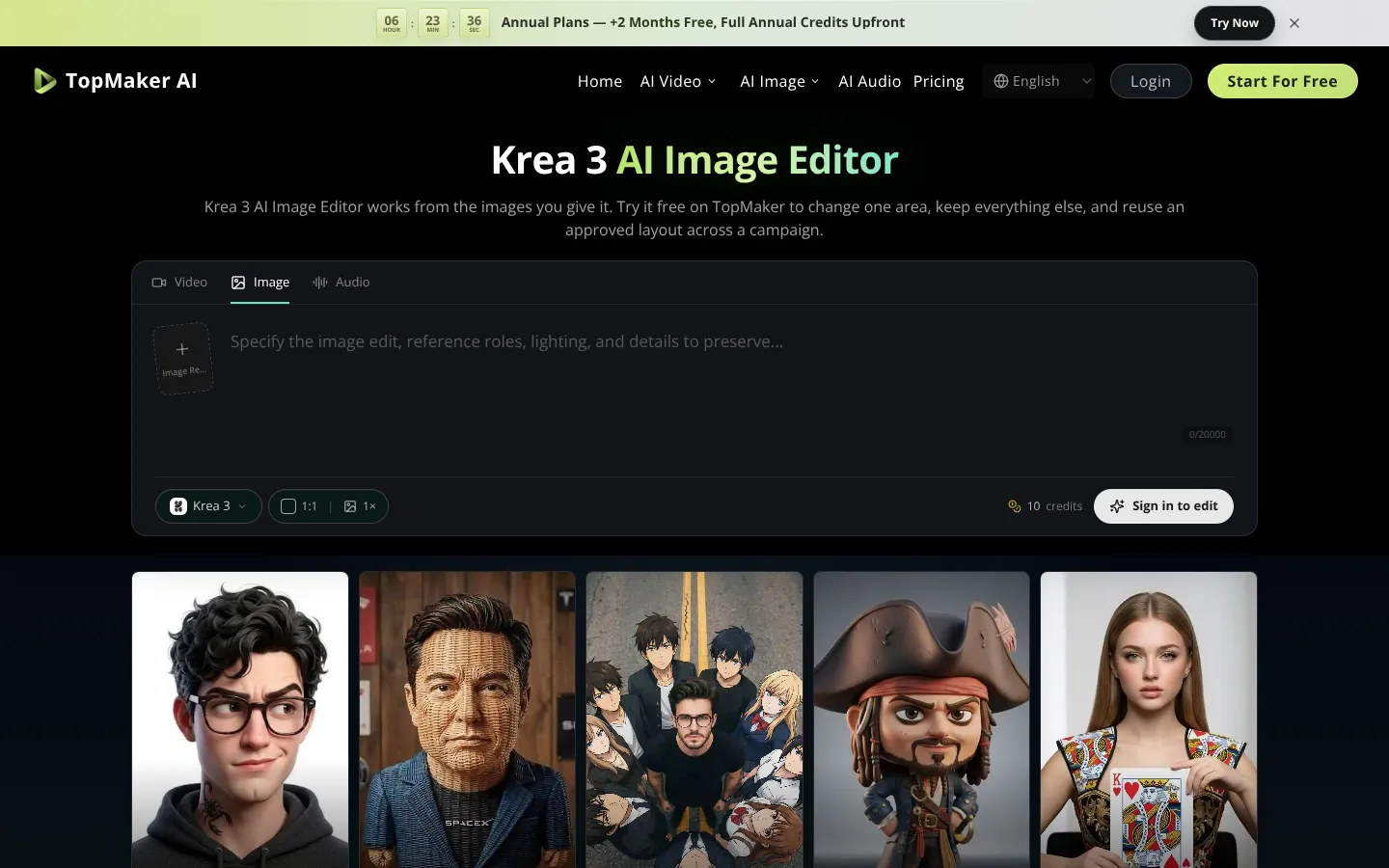Click the plus icon to add image reference
This screenshot has height=868, width=1389.
[182, 349]
